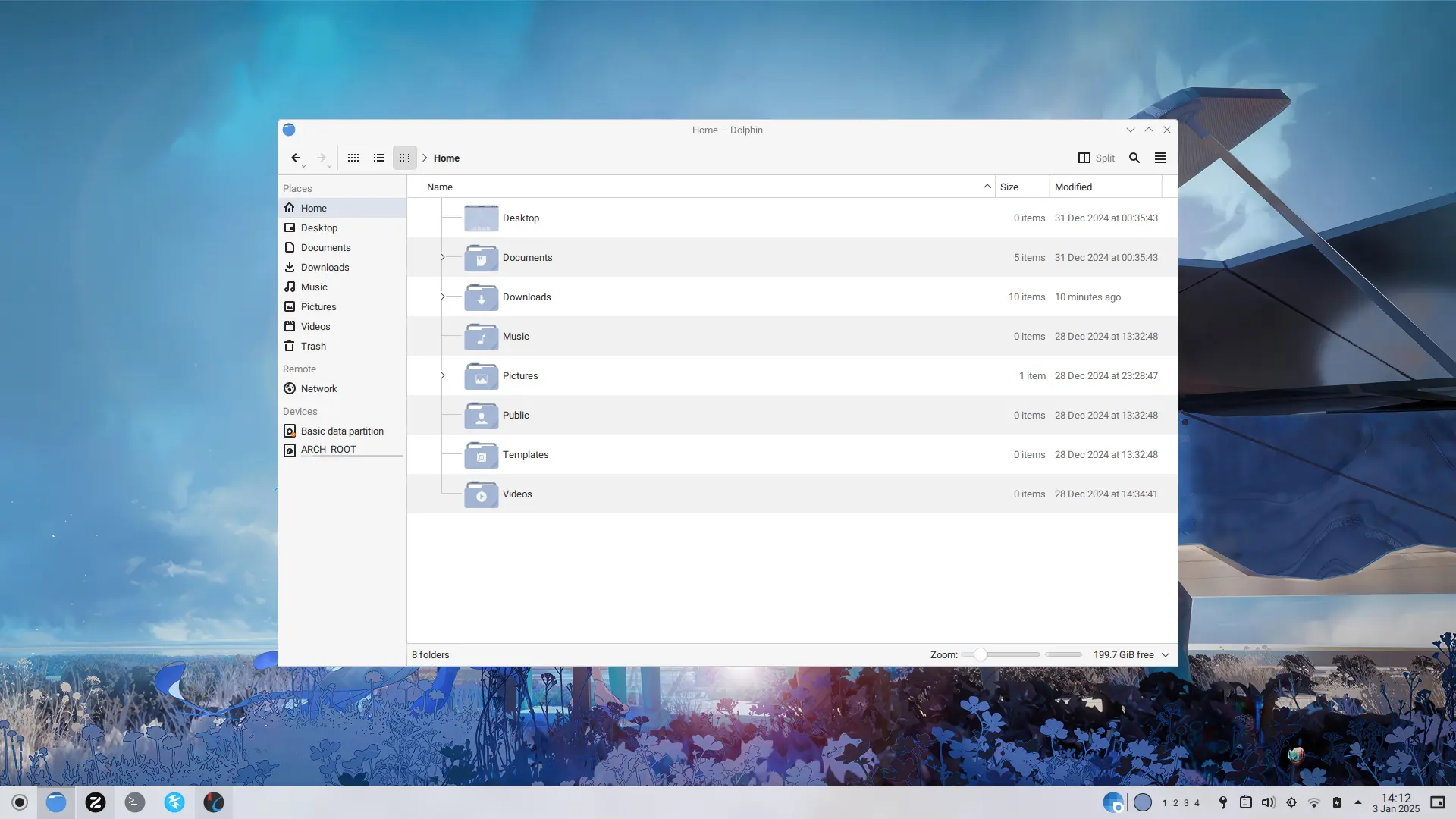Click the clock showing 14:12
Screen dimensions: 1456x819
1396,802
